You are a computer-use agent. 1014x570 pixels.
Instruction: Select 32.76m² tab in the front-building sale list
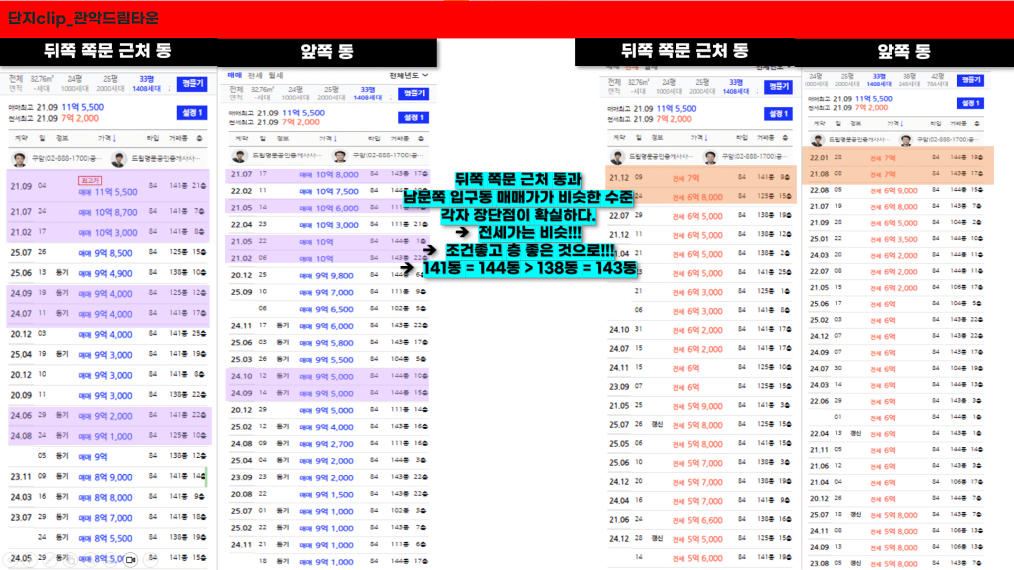(262, 93)
